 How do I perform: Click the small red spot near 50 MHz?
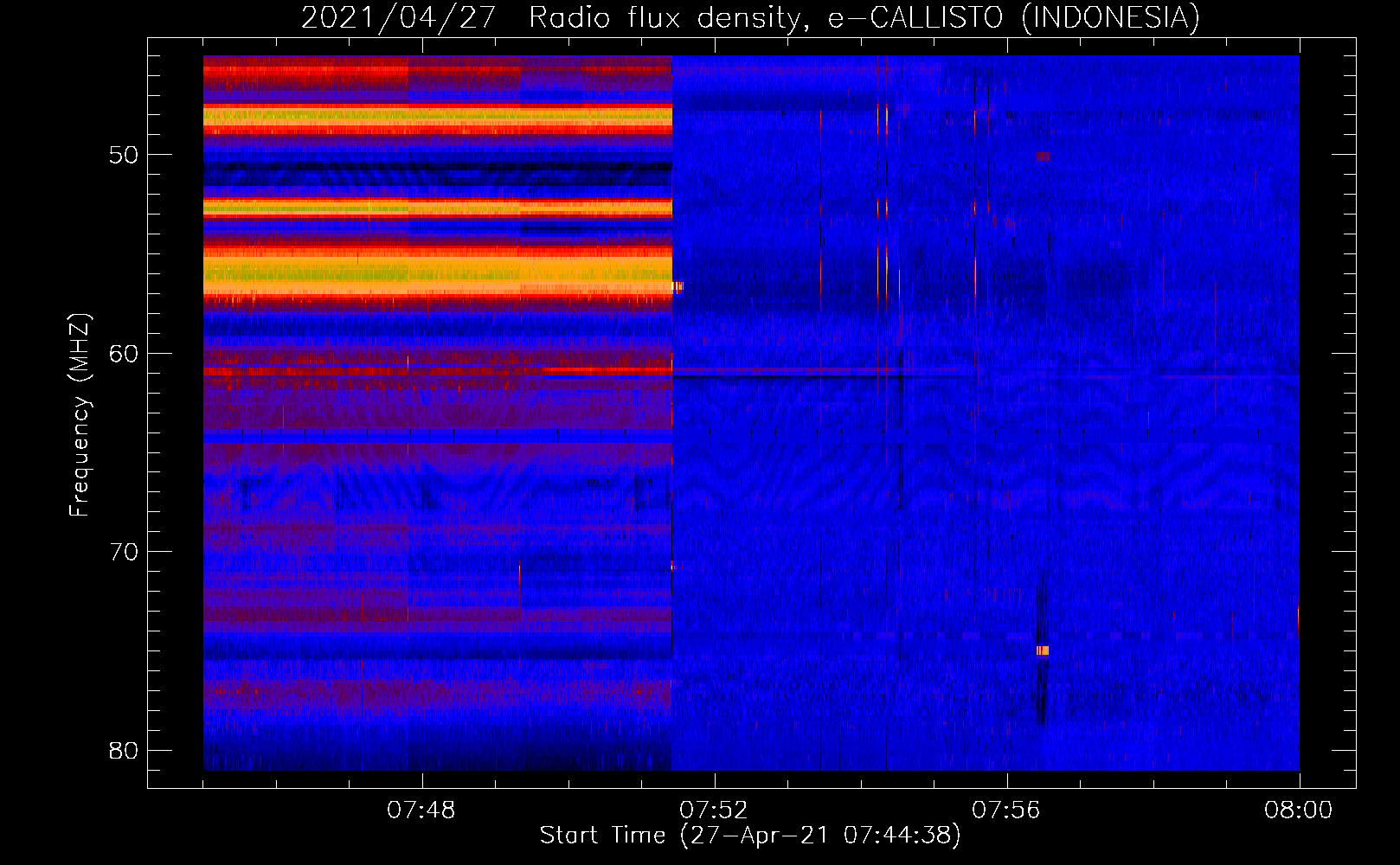[x=1043, y=157]
